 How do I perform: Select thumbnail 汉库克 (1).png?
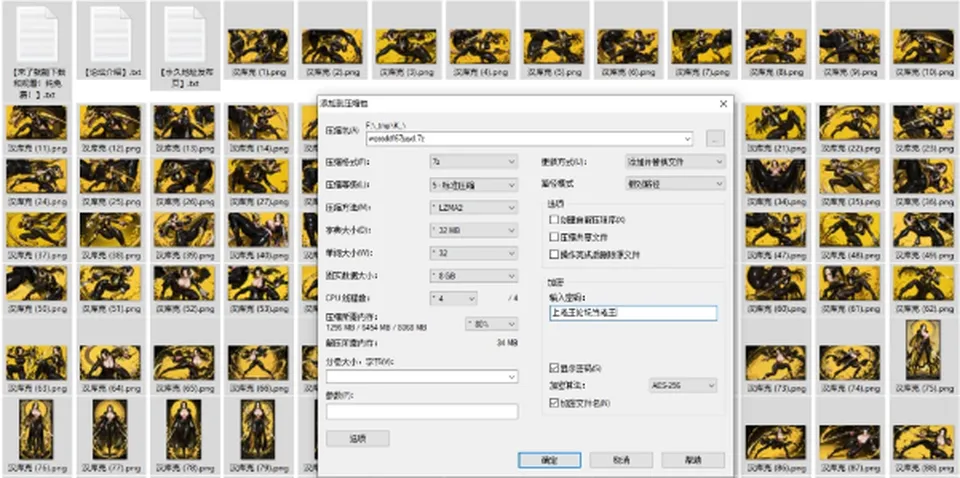[x=258, y=47]
